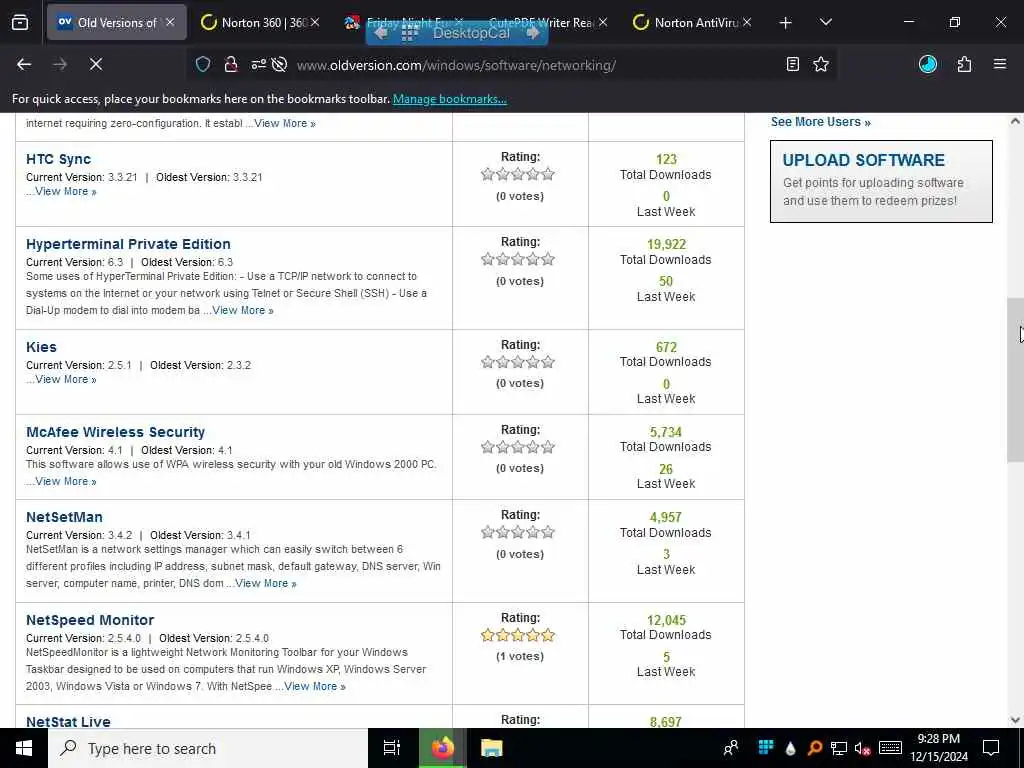1024x768 pixels.
Task: Open the notification center icon
Action: [x=991, y=748]
